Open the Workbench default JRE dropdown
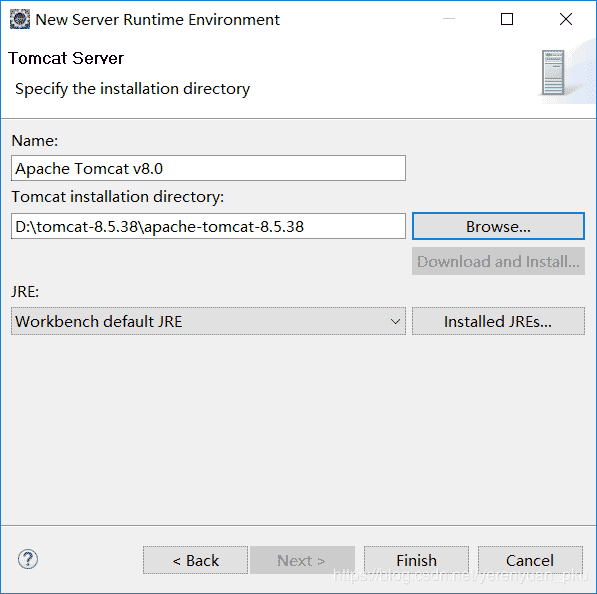Viewport: 597px width, 594px height. [x=208, y=321]
